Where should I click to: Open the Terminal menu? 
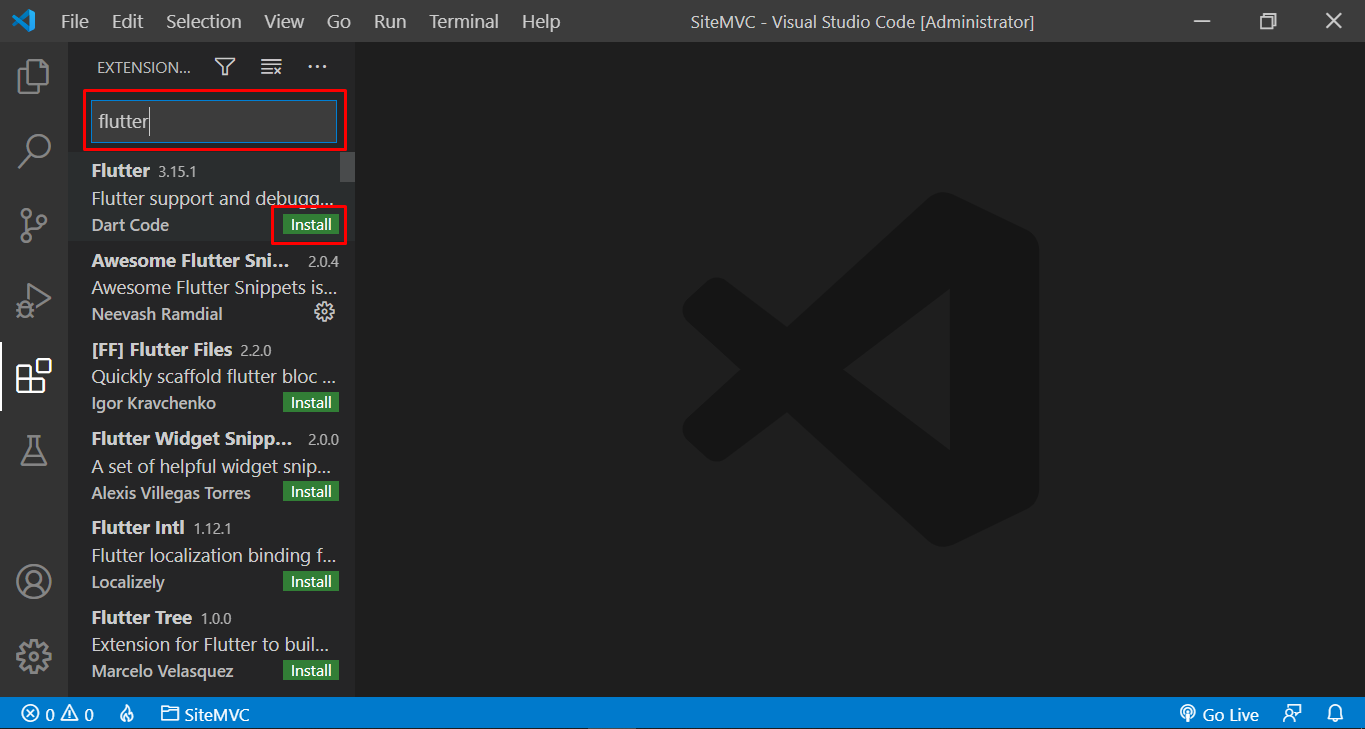click(464, 21)
